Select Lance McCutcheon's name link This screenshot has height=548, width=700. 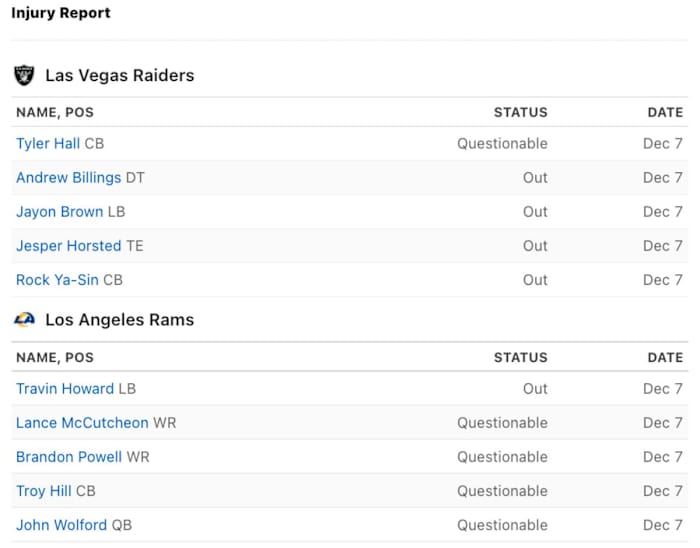pos(82,423)
